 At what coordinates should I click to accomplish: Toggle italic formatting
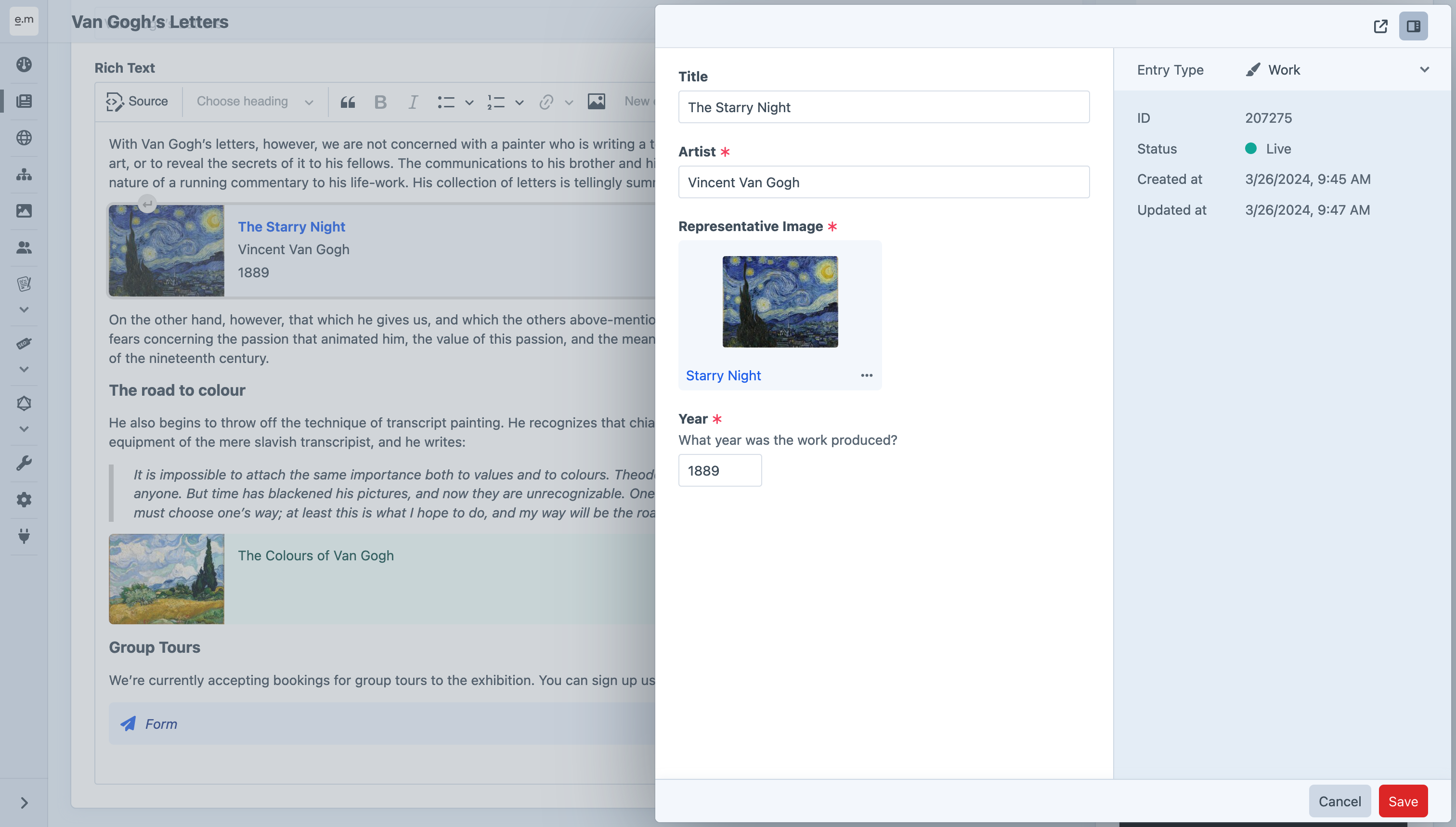click(x=413, y=102)
